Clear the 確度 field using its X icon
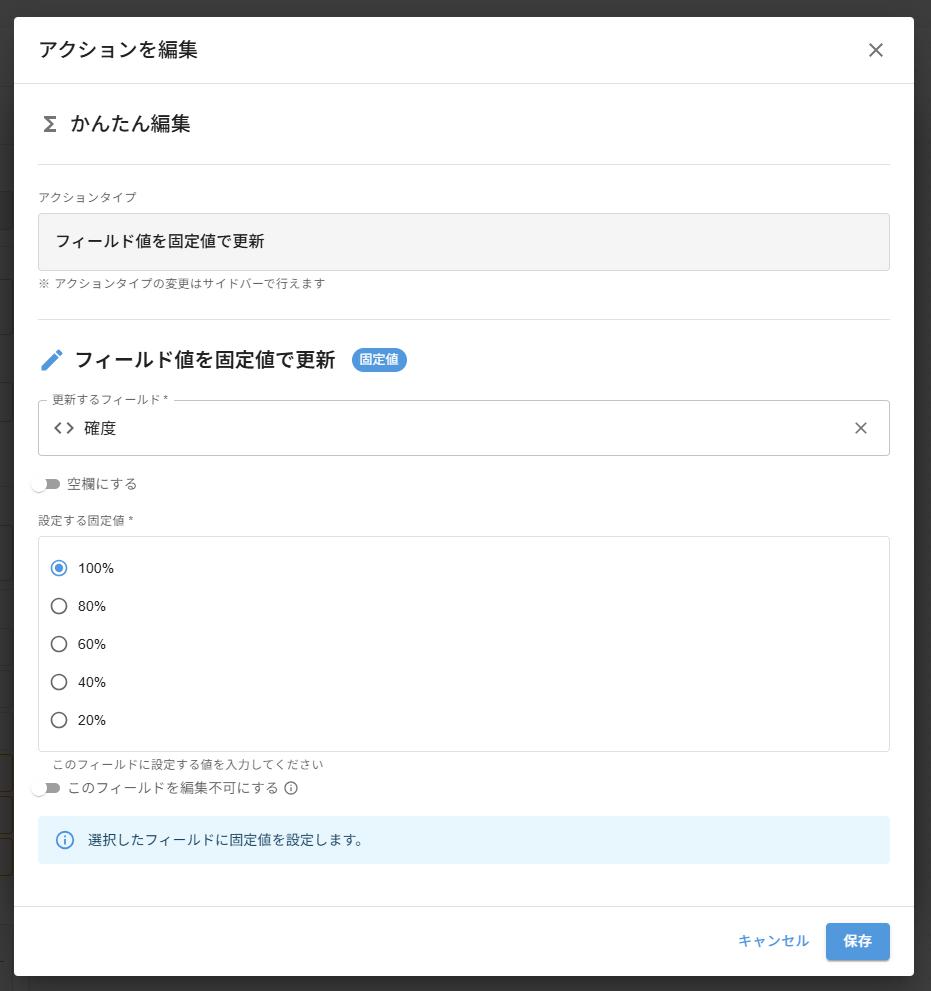931x991 pixels. pos(861,428)
